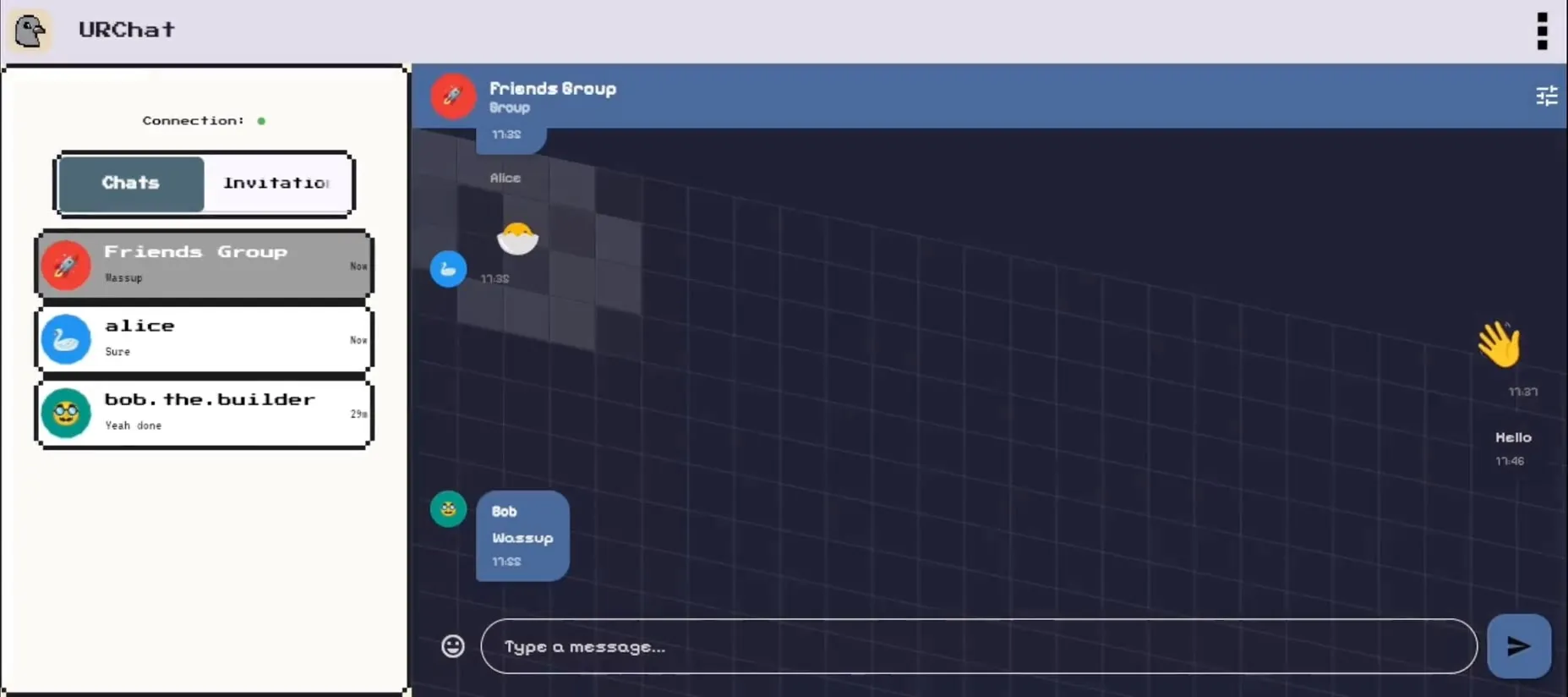1568x697 pixels.
Task: Click the Friends Group title in header
Action: pos(553,89)
